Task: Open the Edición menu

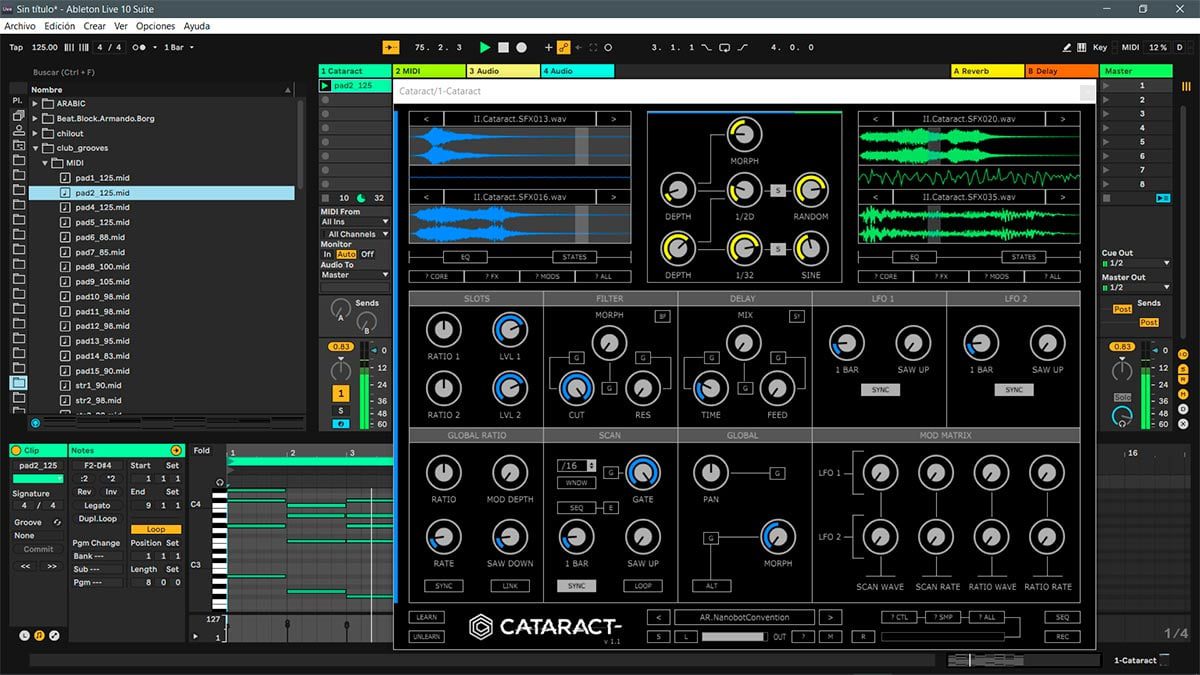Action: pos(59,26)
